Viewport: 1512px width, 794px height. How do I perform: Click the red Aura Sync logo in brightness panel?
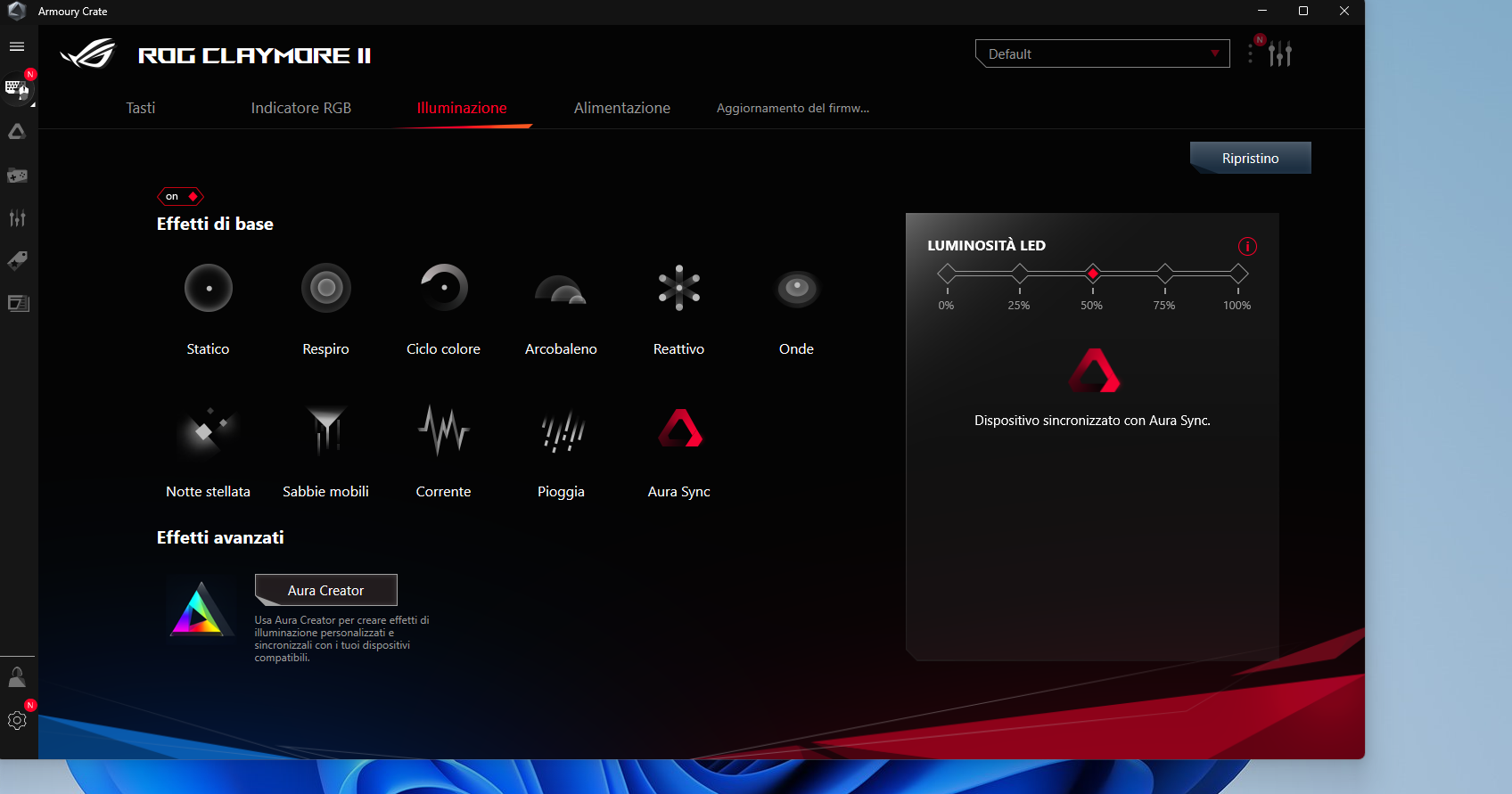point(1094,370)
